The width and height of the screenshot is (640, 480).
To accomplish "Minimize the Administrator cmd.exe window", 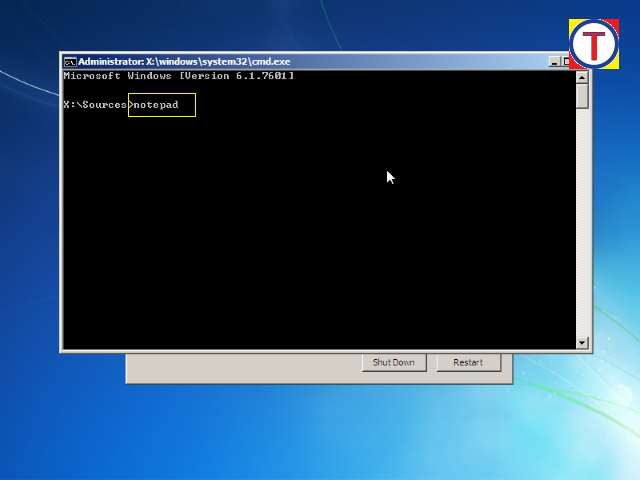I will tap(554, 62).
